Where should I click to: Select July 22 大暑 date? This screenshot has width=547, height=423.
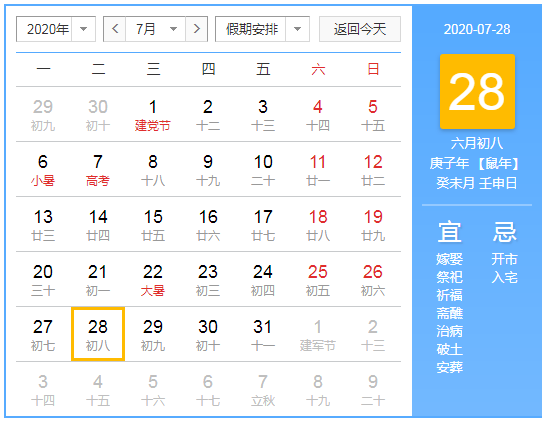[153, 280]
